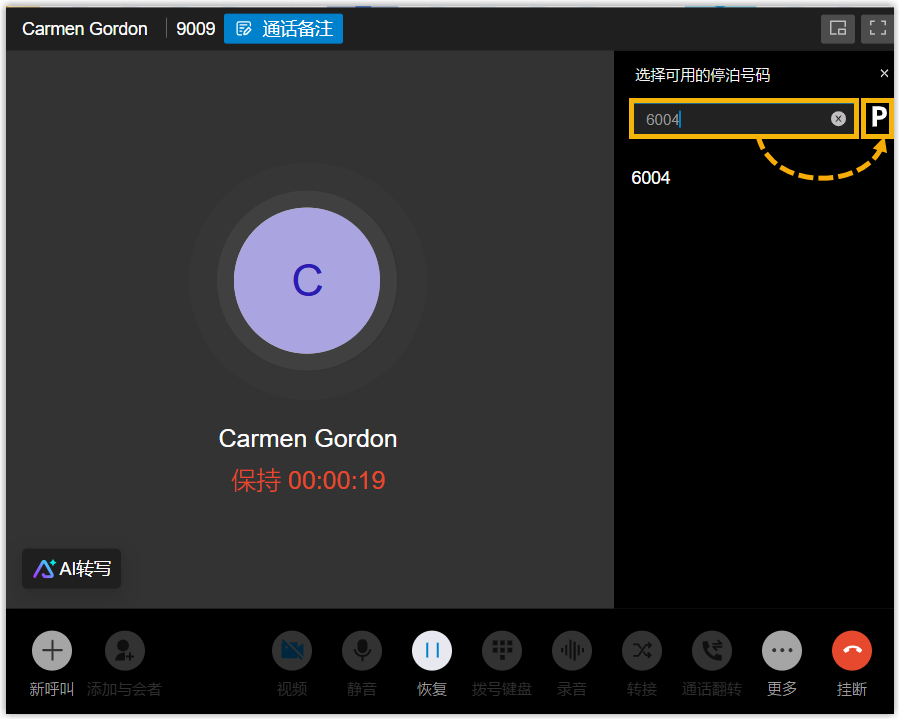The image size is (900, 720).
Task: Click the 通话翻转 call flip icon
Action: (712, 651)
